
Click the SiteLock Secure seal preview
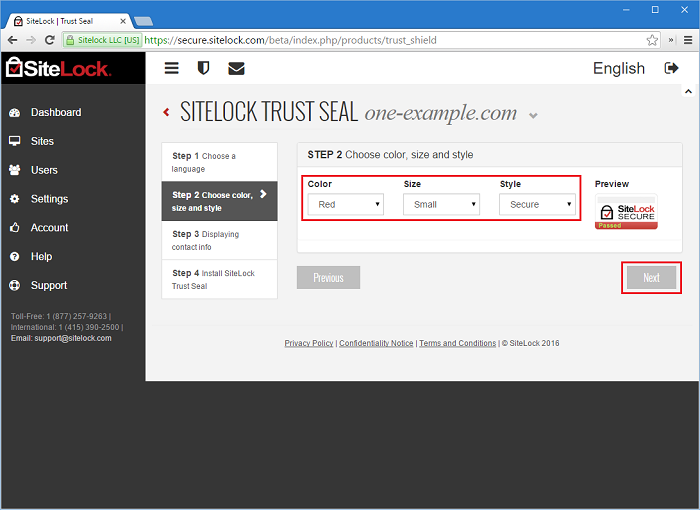tap(626, 212)
